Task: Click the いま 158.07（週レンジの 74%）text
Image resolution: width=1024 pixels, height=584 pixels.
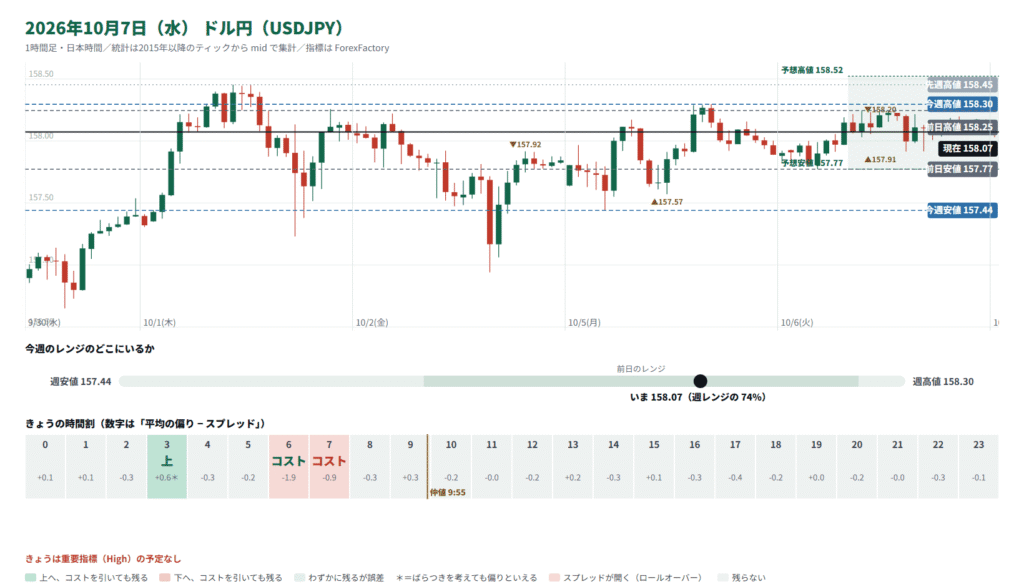Action: click(698, 397)
